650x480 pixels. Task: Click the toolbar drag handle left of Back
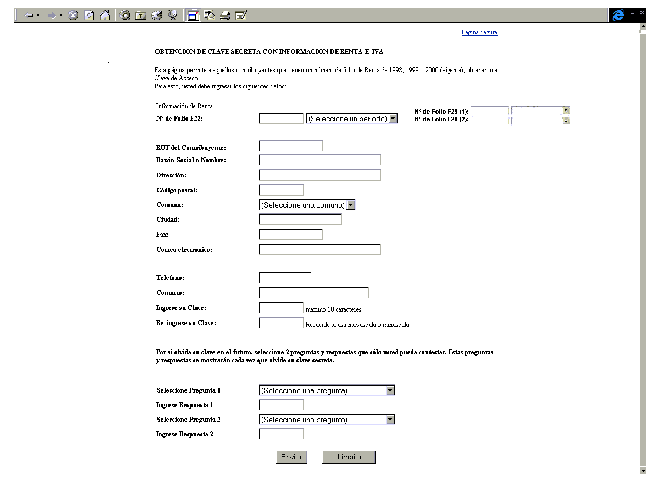tap(17, 15)
